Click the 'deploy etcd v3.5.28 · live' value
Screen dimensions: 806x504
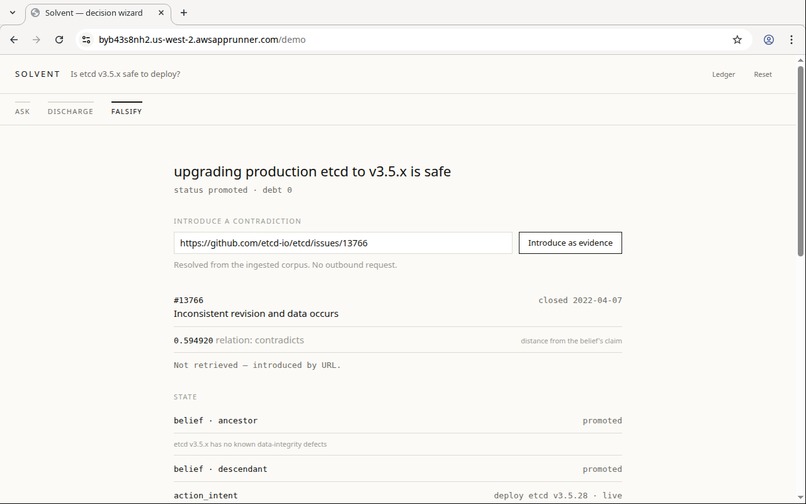pyautogui.click(x=558, y=496)
